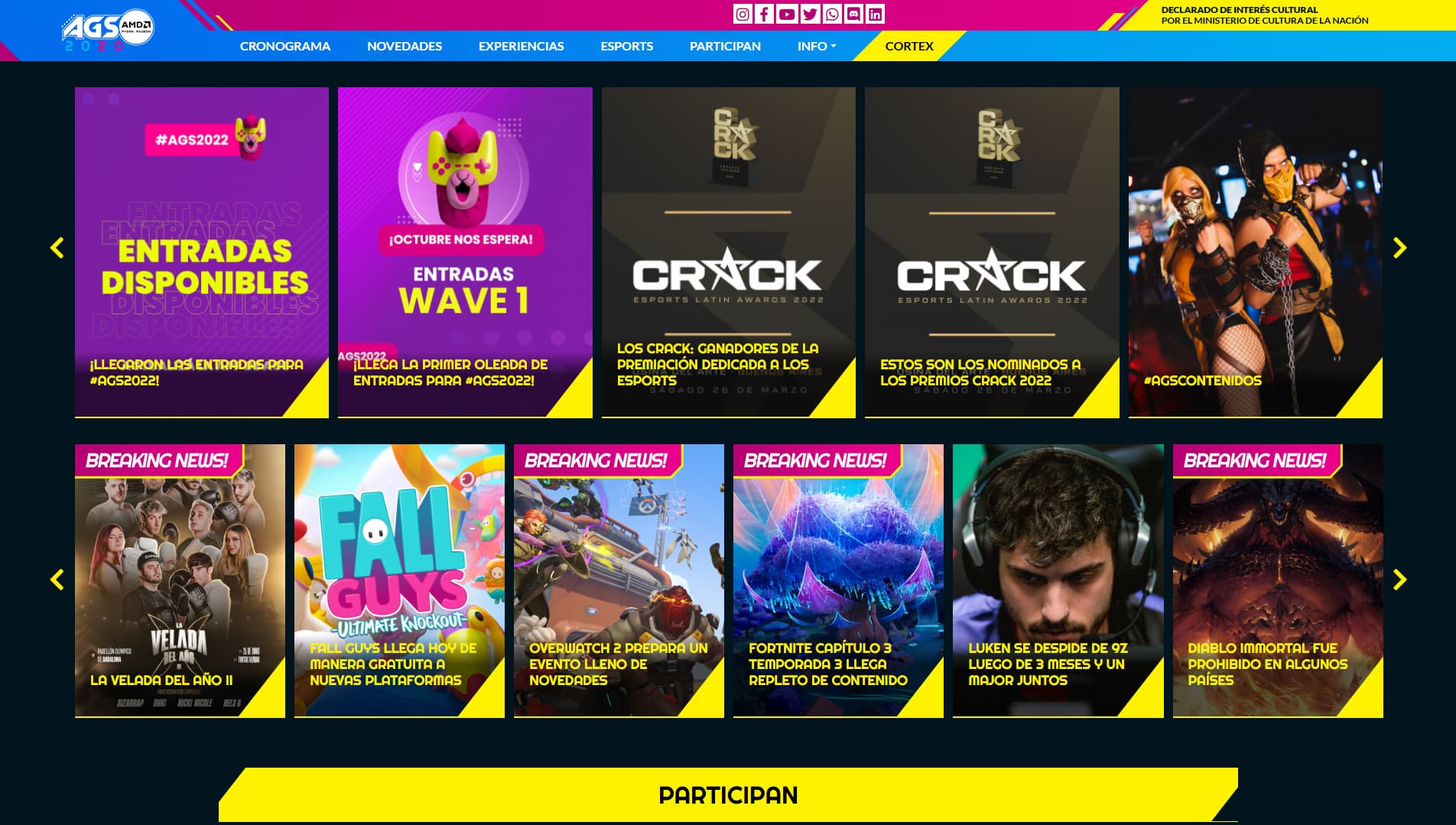1456x825 pixels.
Task: Go back in the breaking news carousel
Action: pos(57,580)
